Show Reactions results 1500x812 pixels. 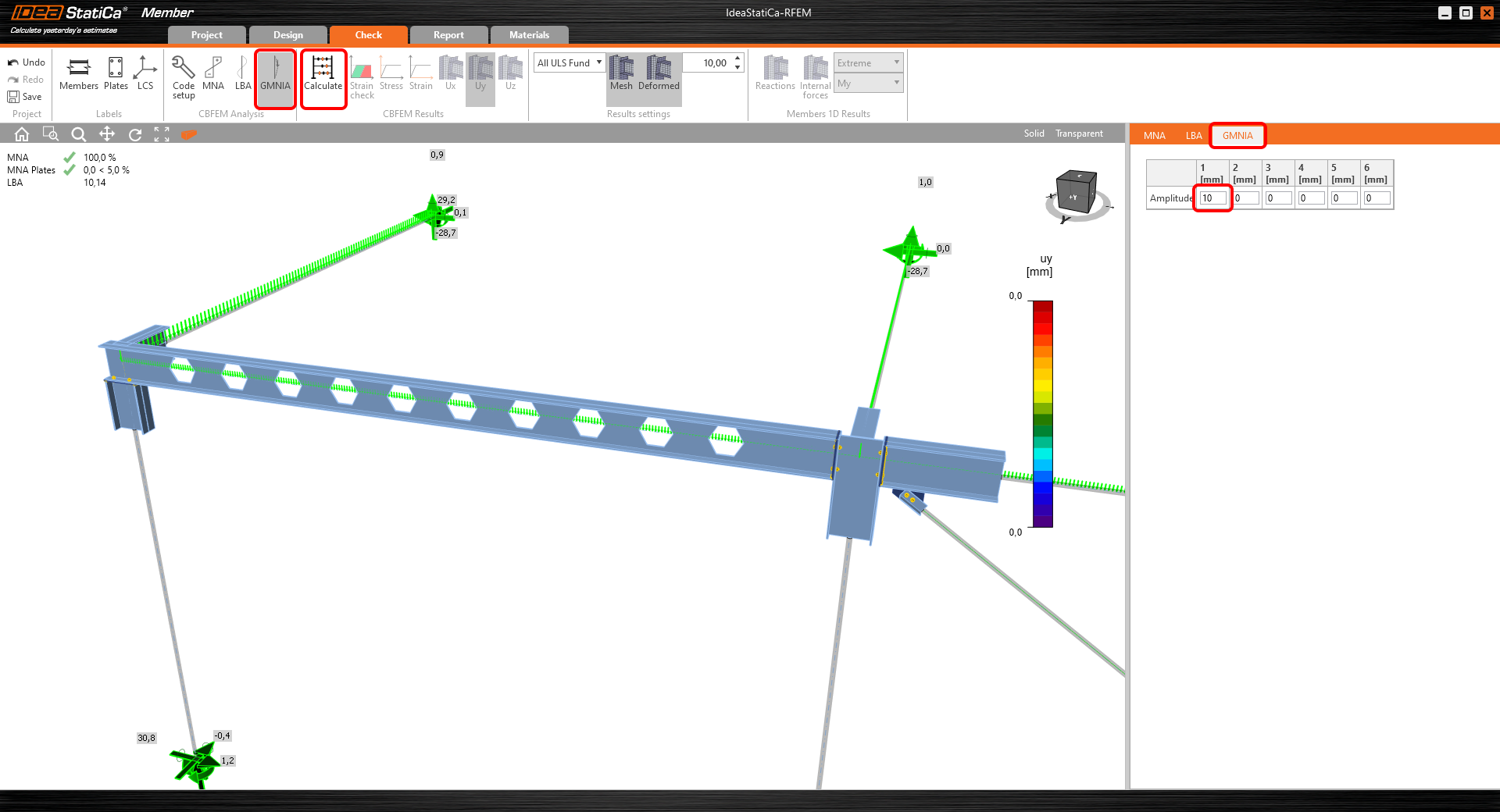[x=775, y=75]
